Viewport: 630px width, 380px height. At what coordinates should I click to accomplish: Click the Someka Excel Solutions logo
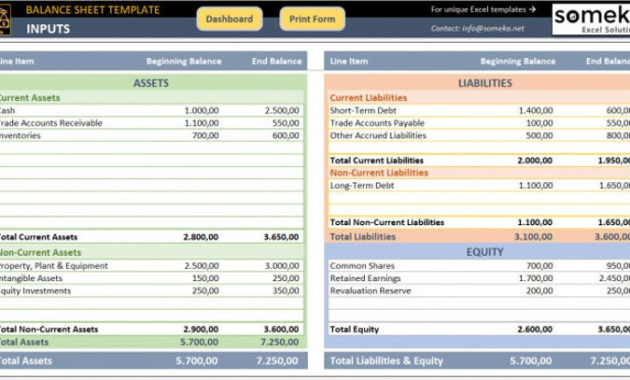tap(591, 19)
